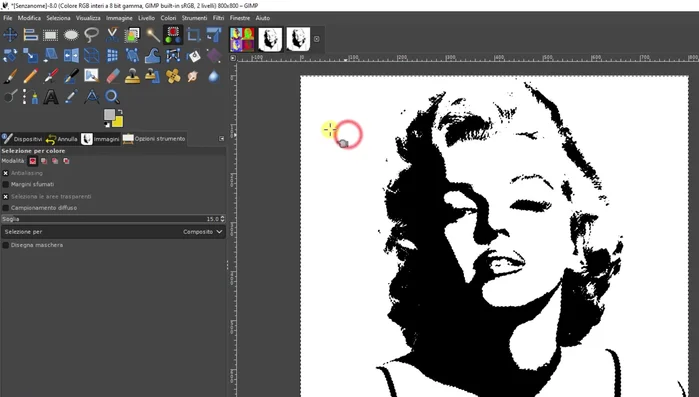Open the Modifica menu
This screenshot has width=699, height=397.
point(29,18)
